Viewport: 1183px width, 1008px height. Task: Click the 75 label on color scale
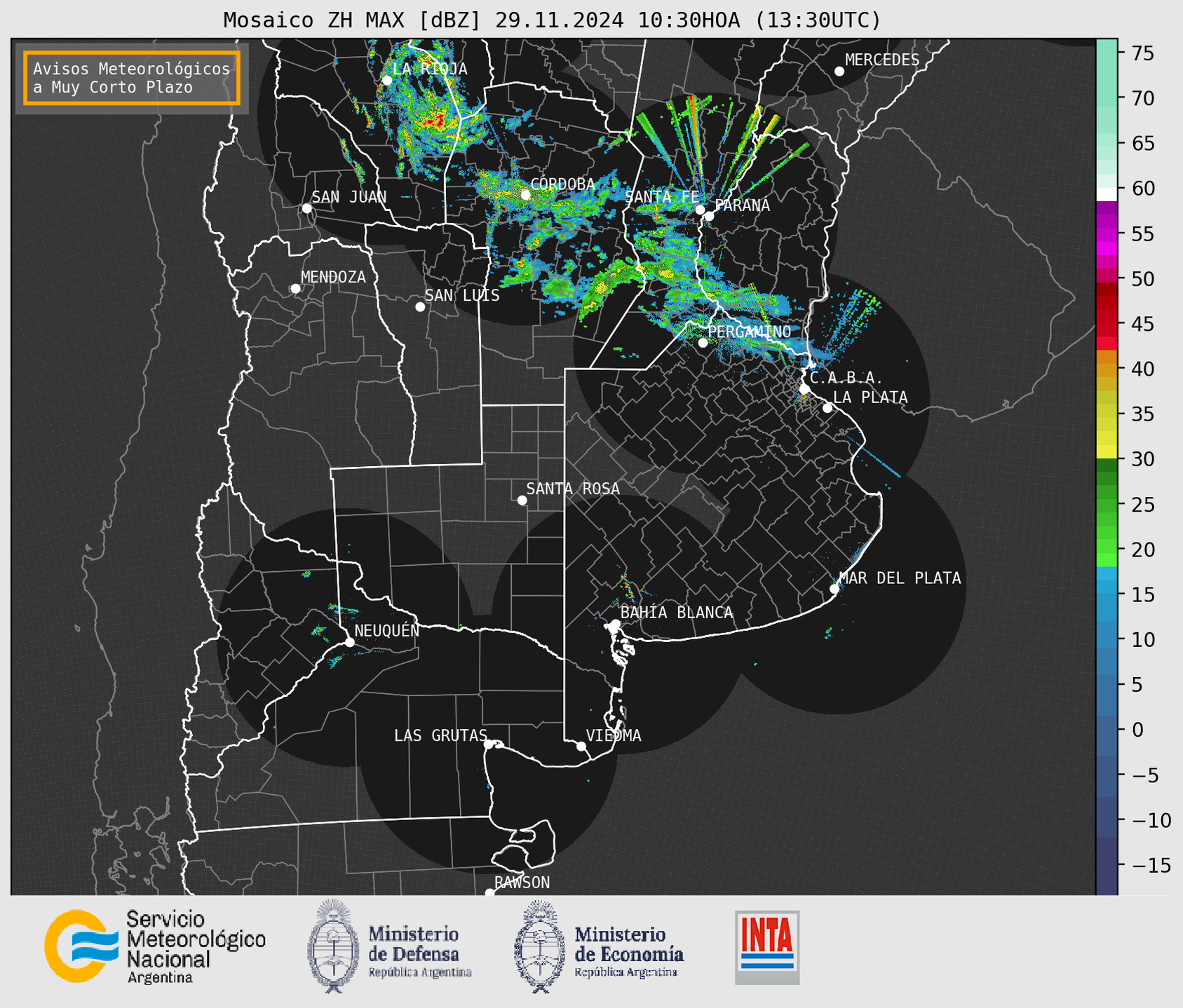(x=1142, y=53)
